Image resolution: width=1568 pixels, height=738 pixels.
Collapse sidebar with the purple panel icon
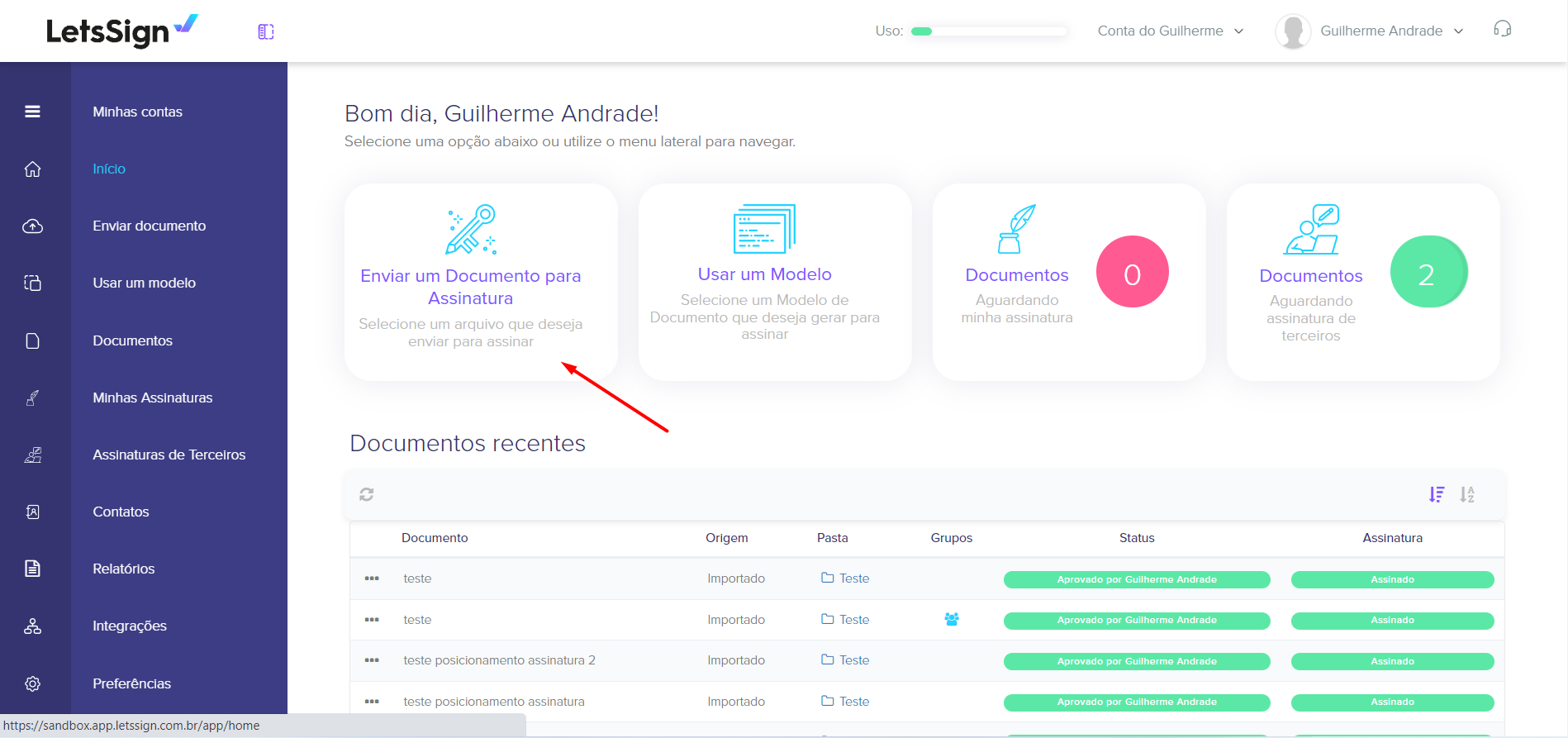click(x=266, y=31)
